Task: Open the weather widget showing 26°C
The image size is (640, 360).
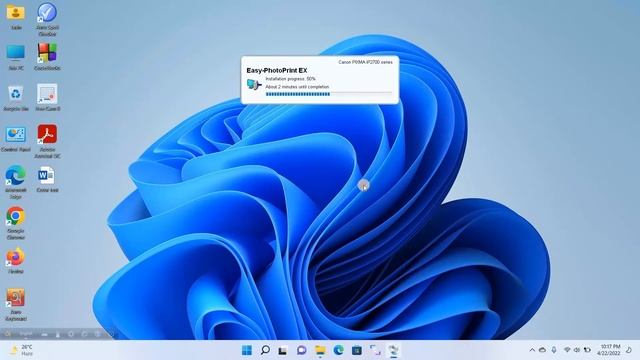Action: click(21, 350)
